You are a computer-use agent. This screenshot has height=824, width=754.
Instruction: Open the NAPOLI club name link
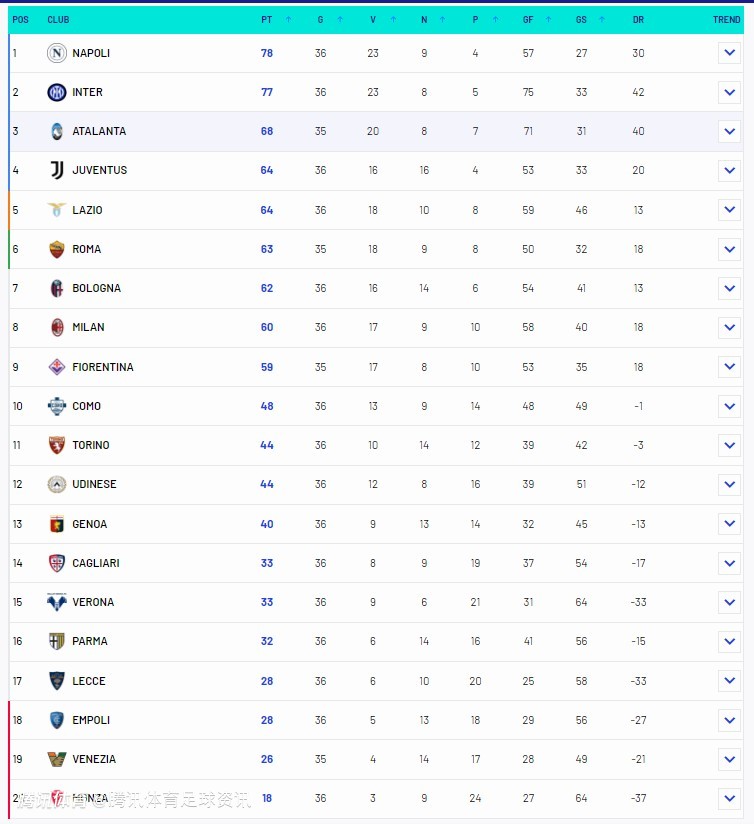(x=91, y=53)
